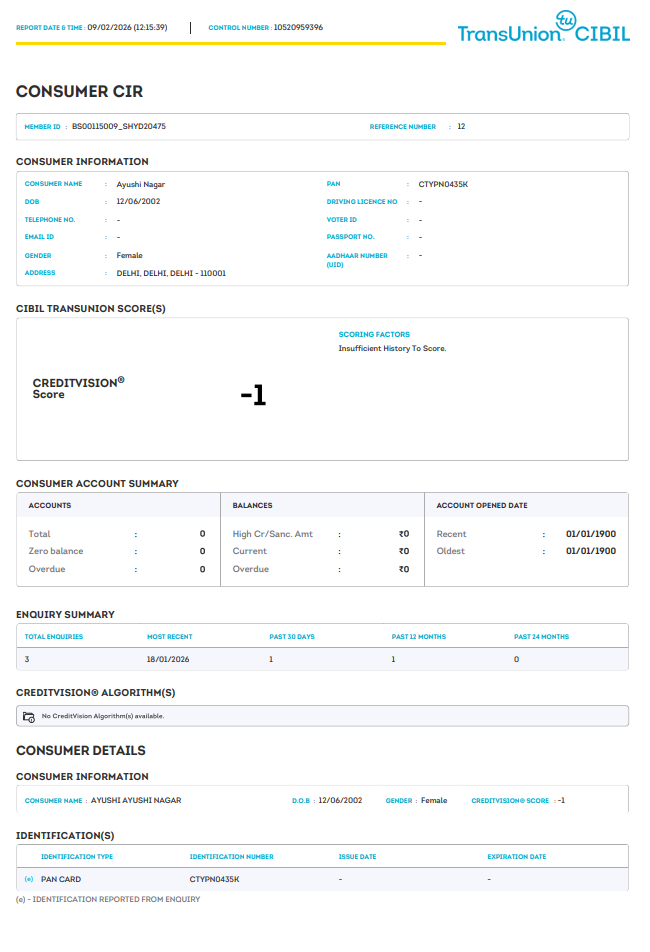650x952 pixels.
Task: Click the ENQUIRY SUMMARY heading
Action: 65,614
